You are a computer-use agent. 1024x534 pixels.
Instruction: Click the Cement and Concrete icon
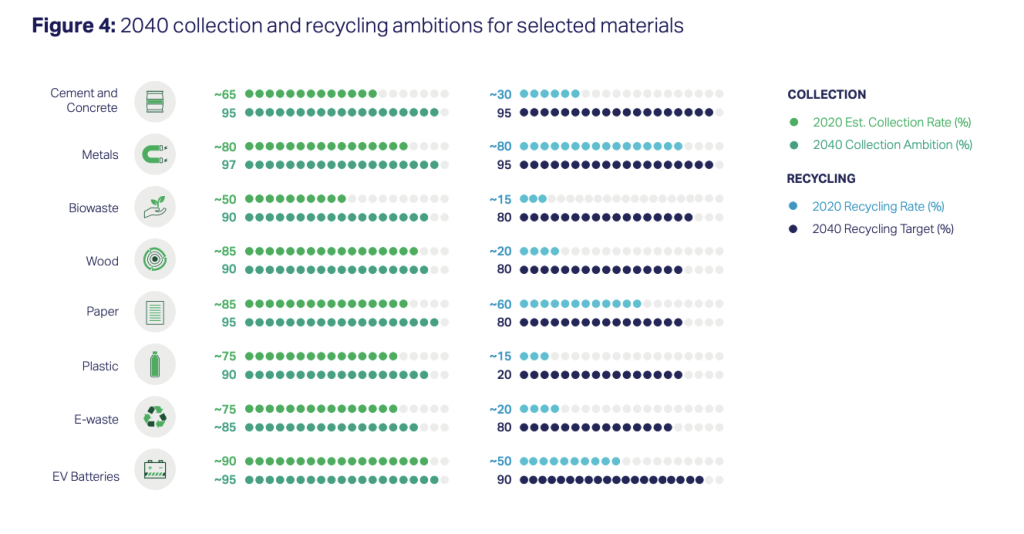[x=155, y=102]
